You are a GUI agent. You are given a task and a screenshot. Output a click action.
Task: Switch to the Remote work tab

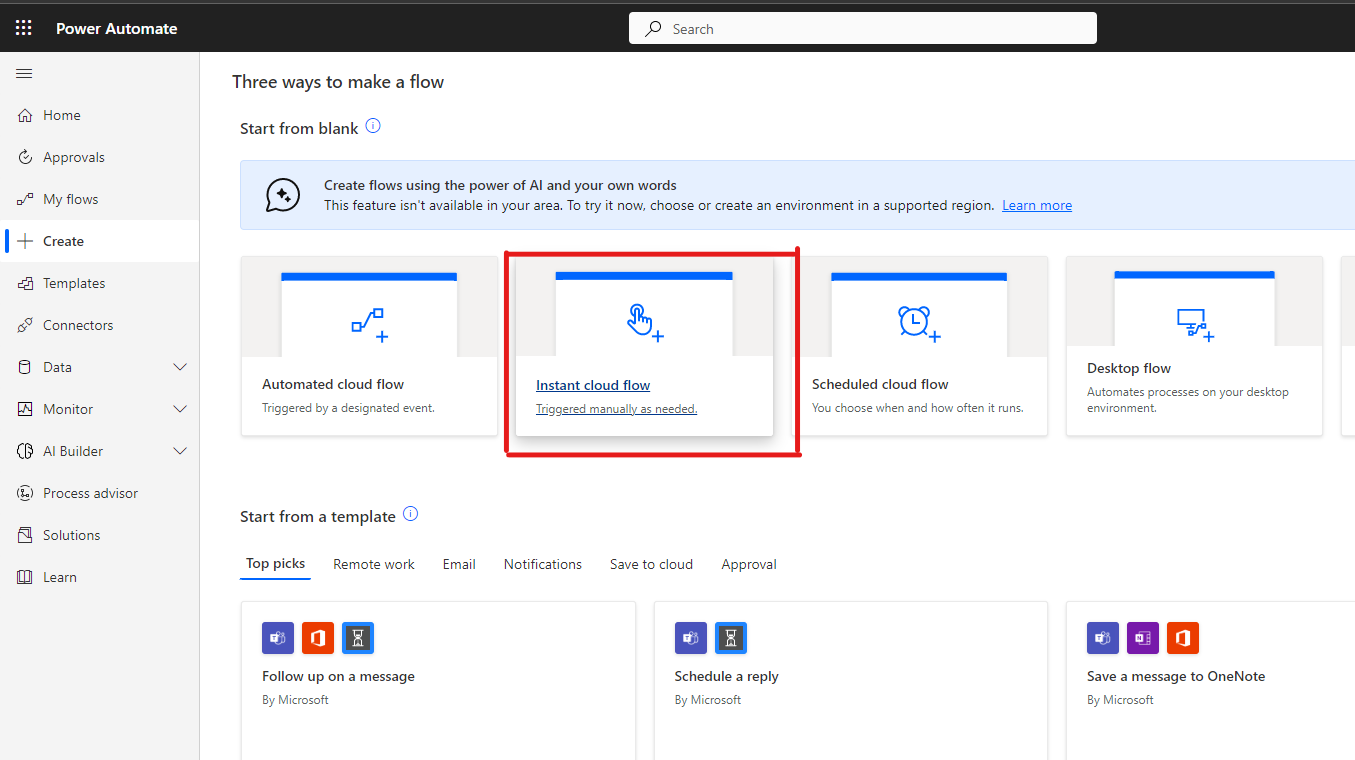click(x=374, y=564)
